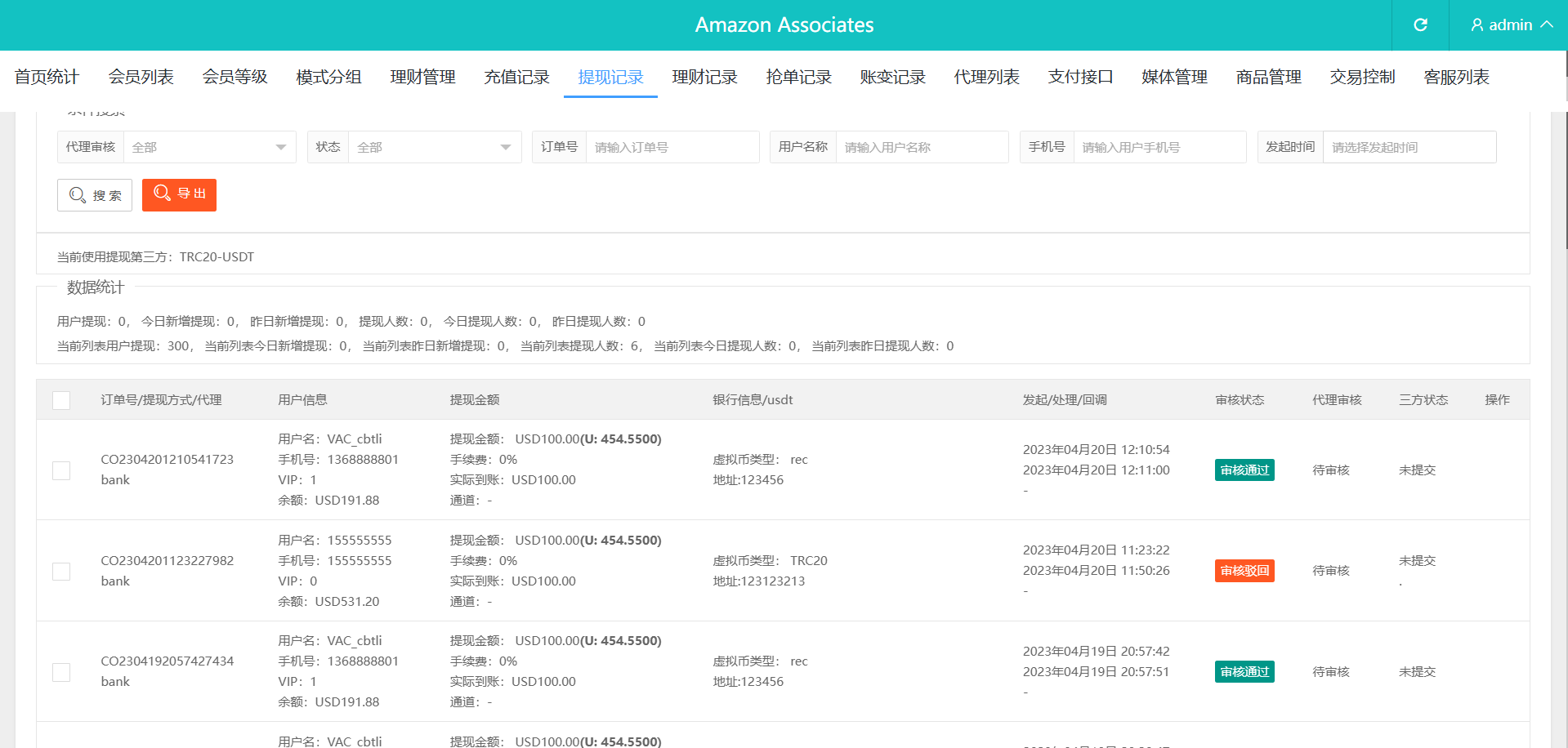
Task: Click the 代理审核 dropdown arrow
Action: (280, 147)
